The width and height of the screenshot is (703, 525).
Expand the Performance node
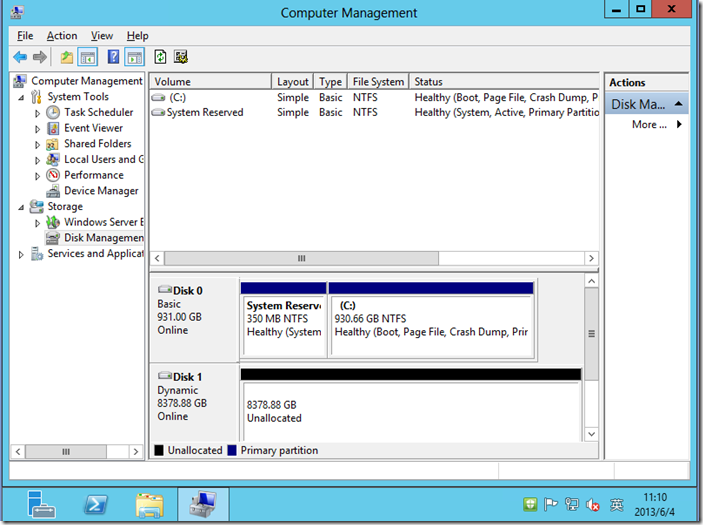pyautogui.click(x=38, y=176)
